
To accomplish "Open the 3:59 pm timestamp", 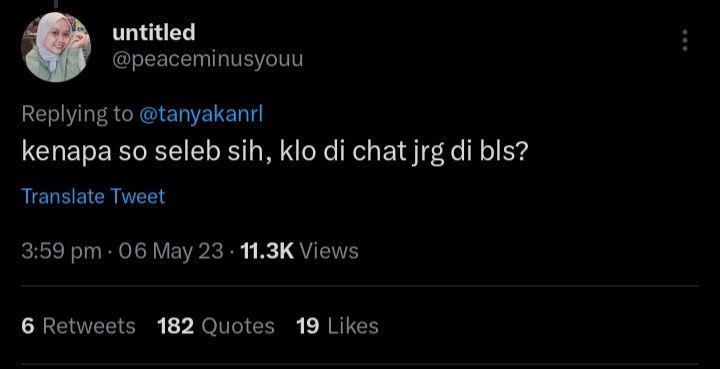I will coord(62,252).
